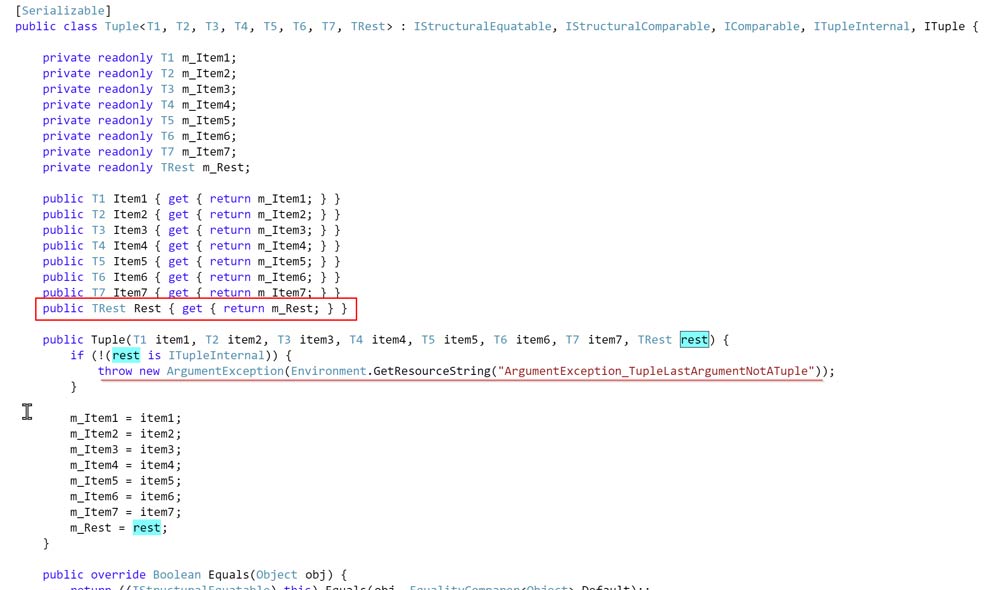Open IStructuralEquatable in the class declaration

pyautogui.click(x=483, y=27)
